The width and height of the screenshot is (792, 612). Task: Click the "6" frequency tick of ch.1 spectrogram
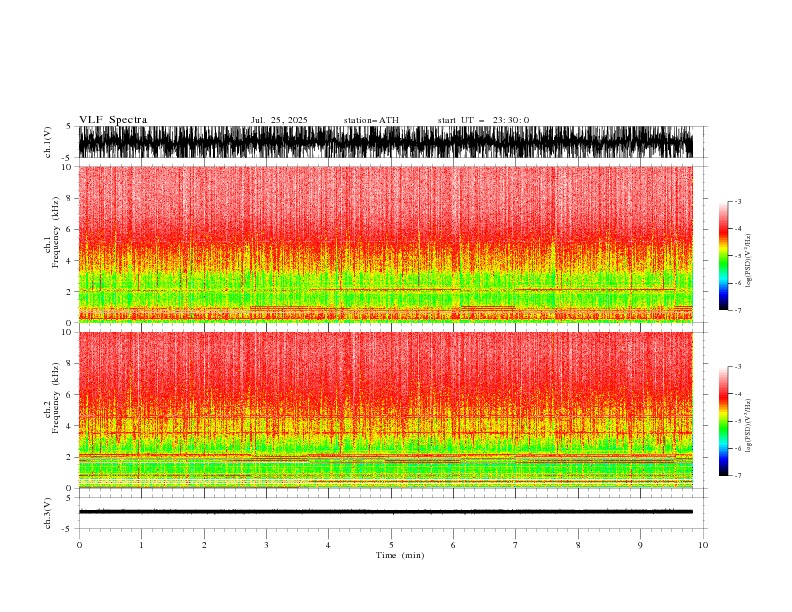(71, 229)
